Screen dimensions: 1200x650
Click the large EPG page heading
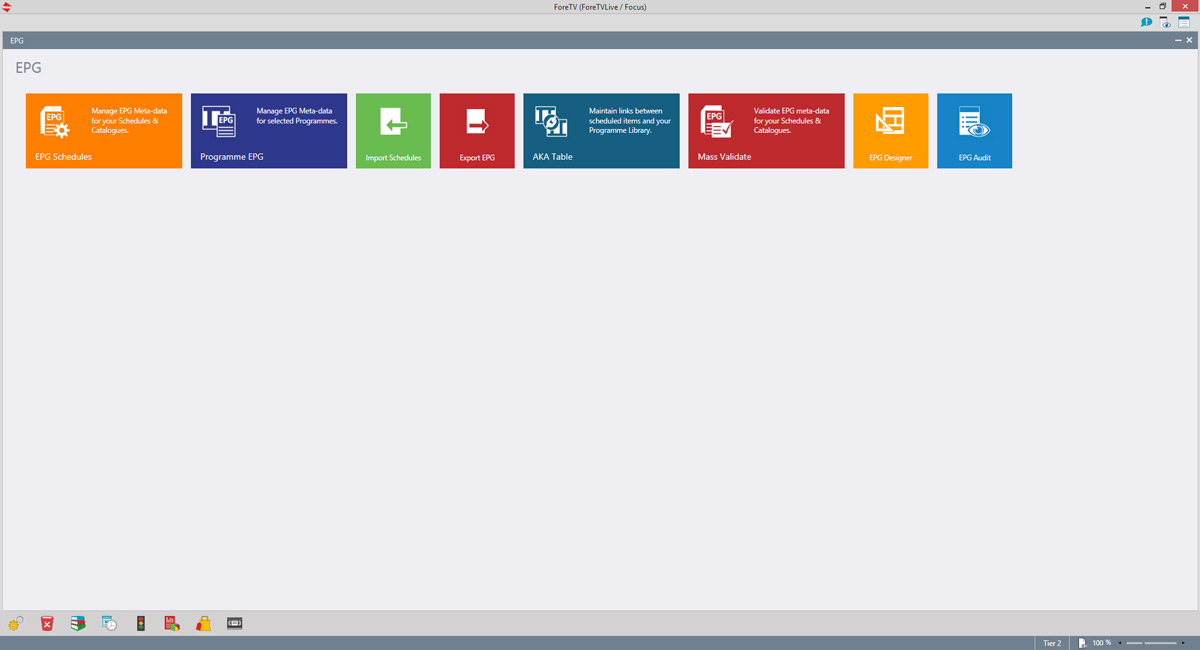point(28,68)
